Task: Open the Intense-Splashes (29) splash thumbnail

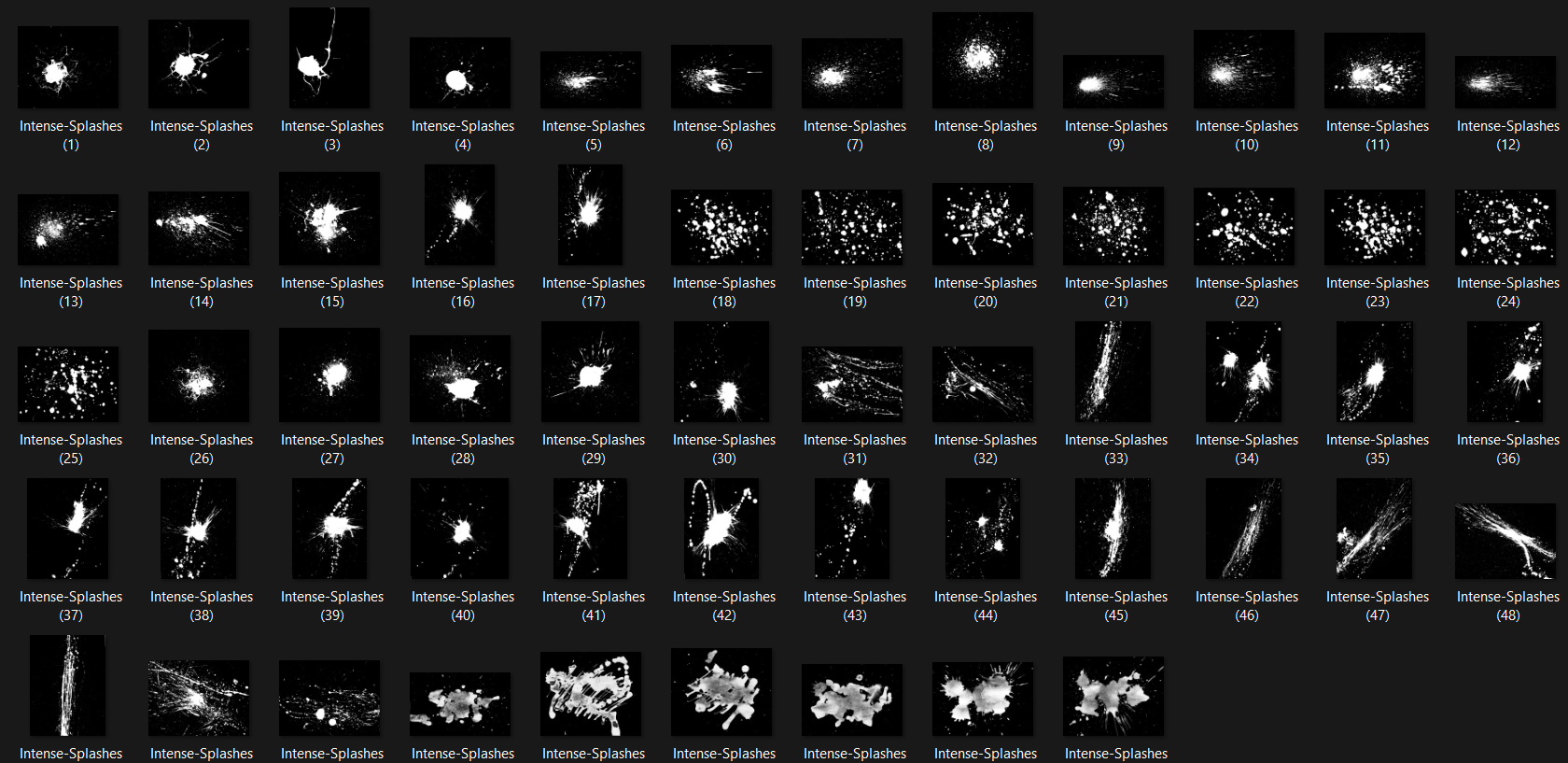Action: coord(591,372)
